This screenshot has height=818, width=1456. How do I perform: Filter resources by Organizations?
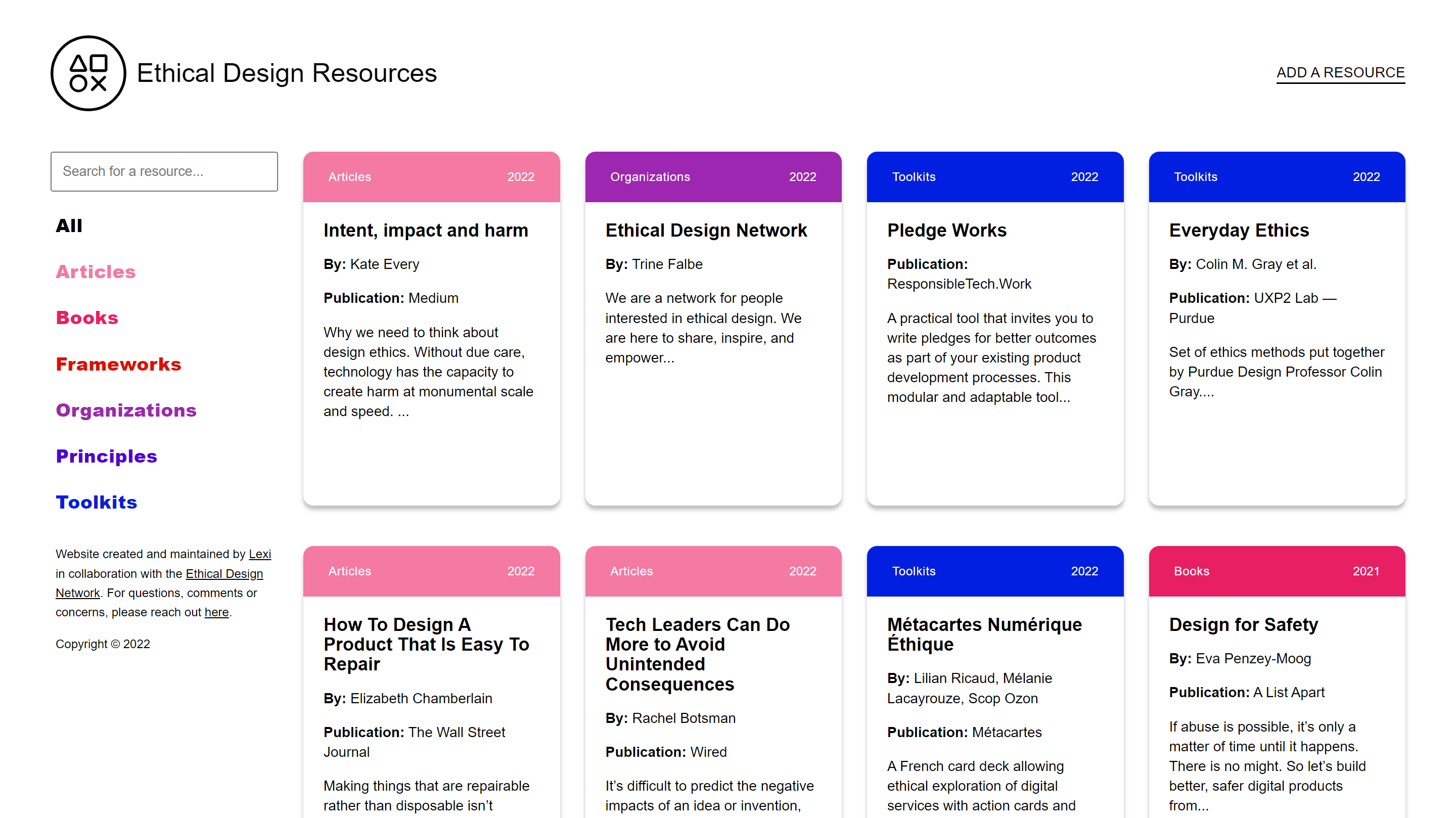[126, 410]
